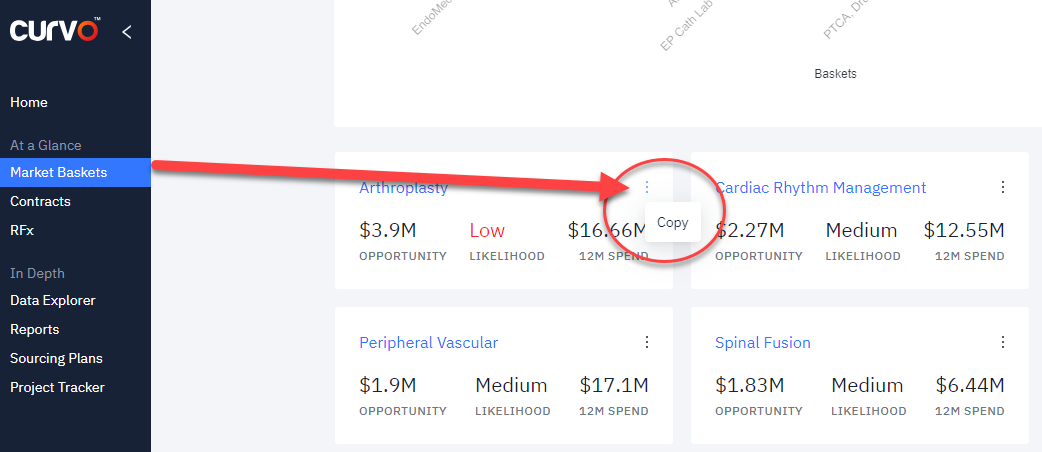Go to Home in the sidebar

pyautogui.click(x=29, y=102)
